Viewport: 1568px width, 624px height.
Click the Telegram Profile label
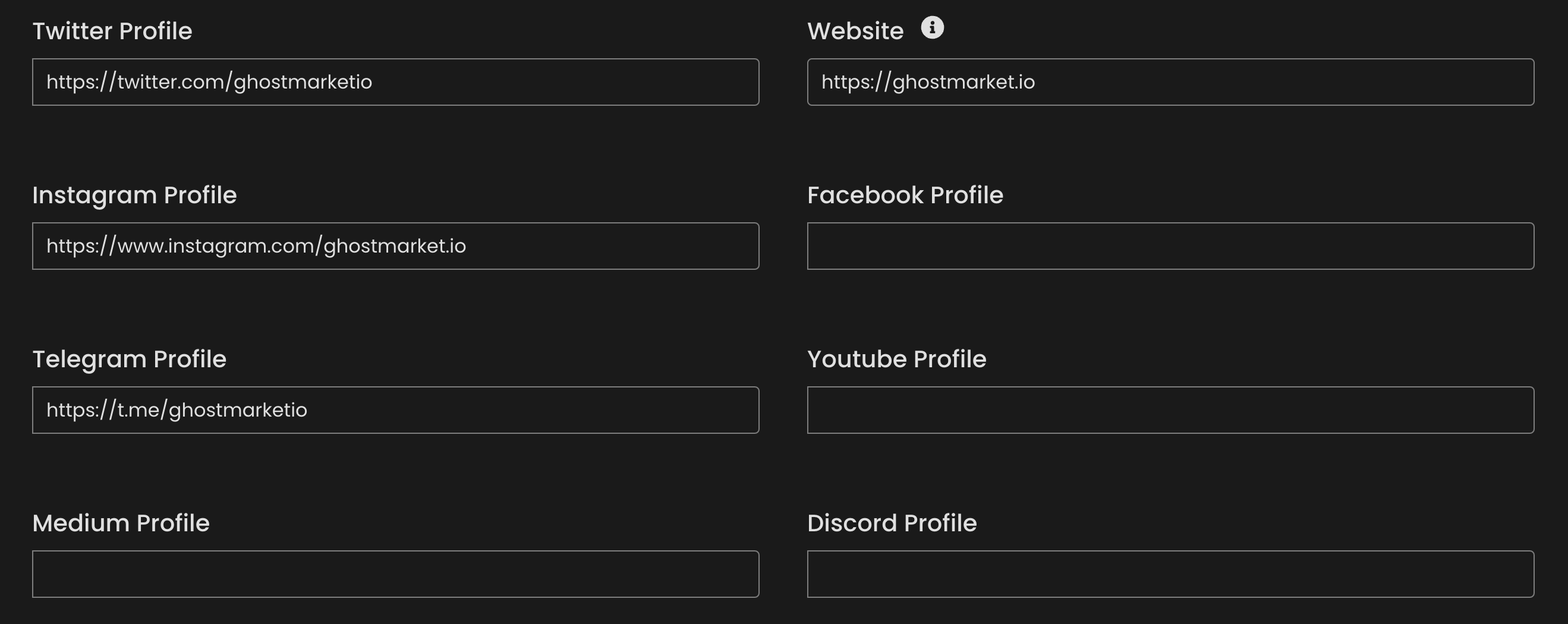129,359
